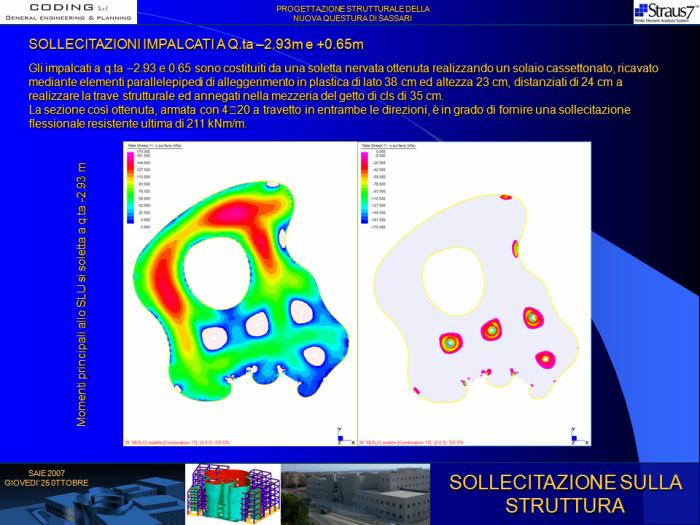700x525 pixels.
Task: Click the SAIE 2007 date label
Action: coord(47,476)
